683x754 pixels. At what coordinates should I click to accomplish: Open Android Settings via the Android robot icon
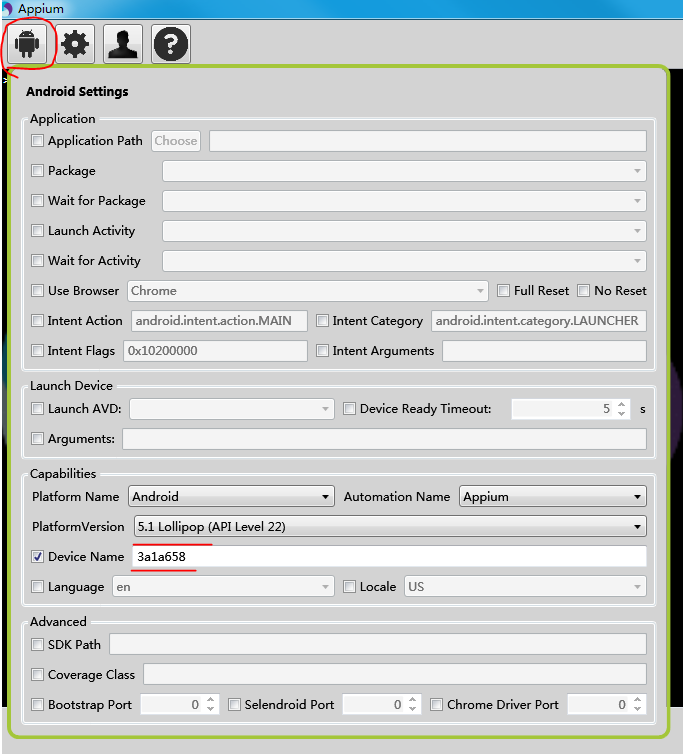click(27, 44)
